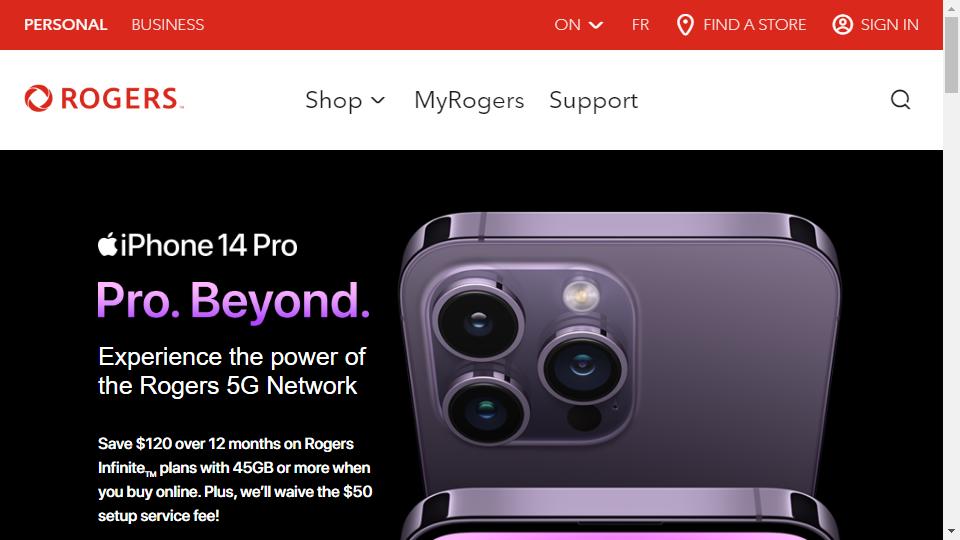This screenshot has width=960, height=540.
Task: Go to Support in the navigation
Action: point(593,100)
